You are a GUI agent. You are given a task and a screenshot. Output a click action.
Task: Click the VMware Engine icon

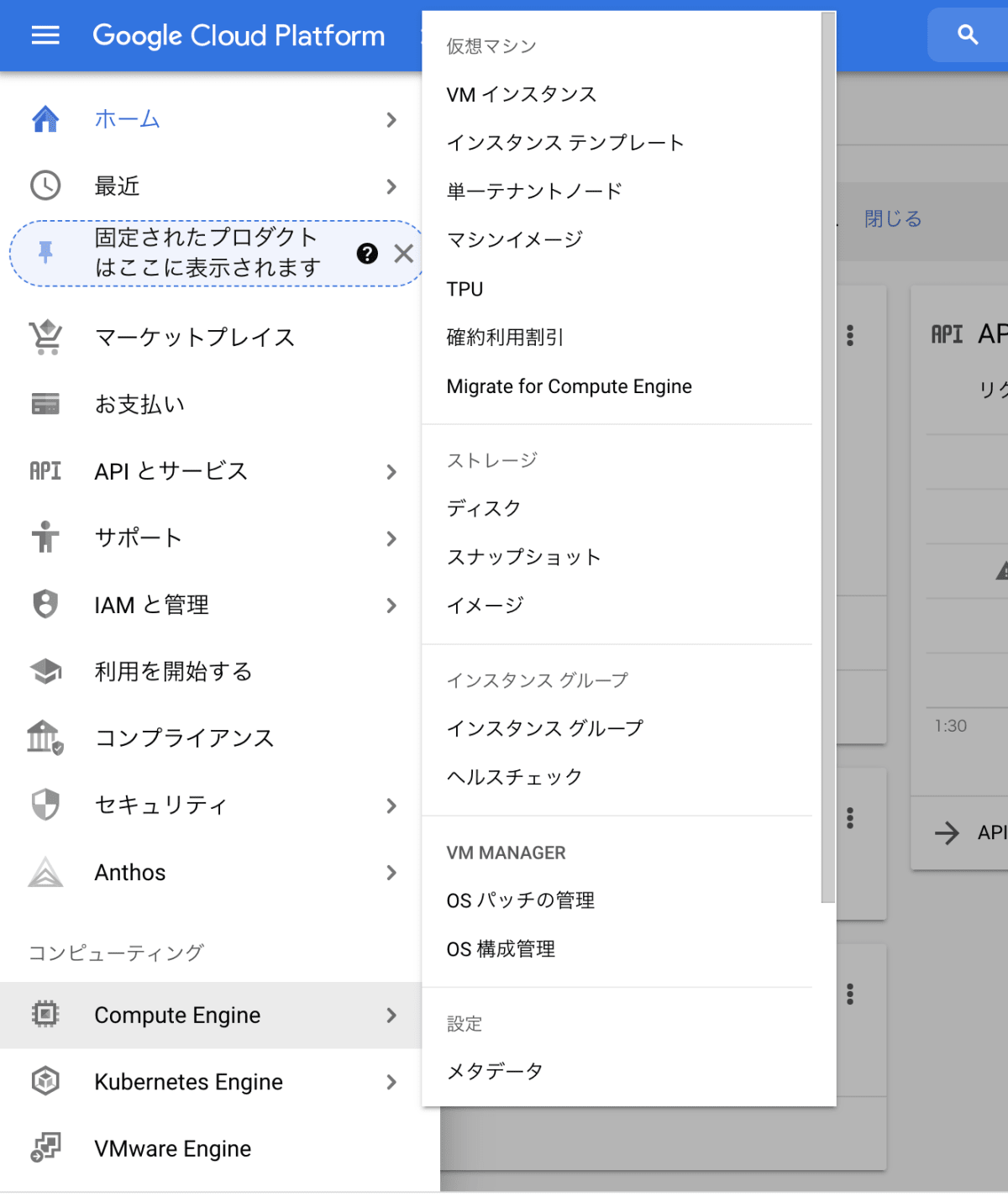[x=45, y=1147]
